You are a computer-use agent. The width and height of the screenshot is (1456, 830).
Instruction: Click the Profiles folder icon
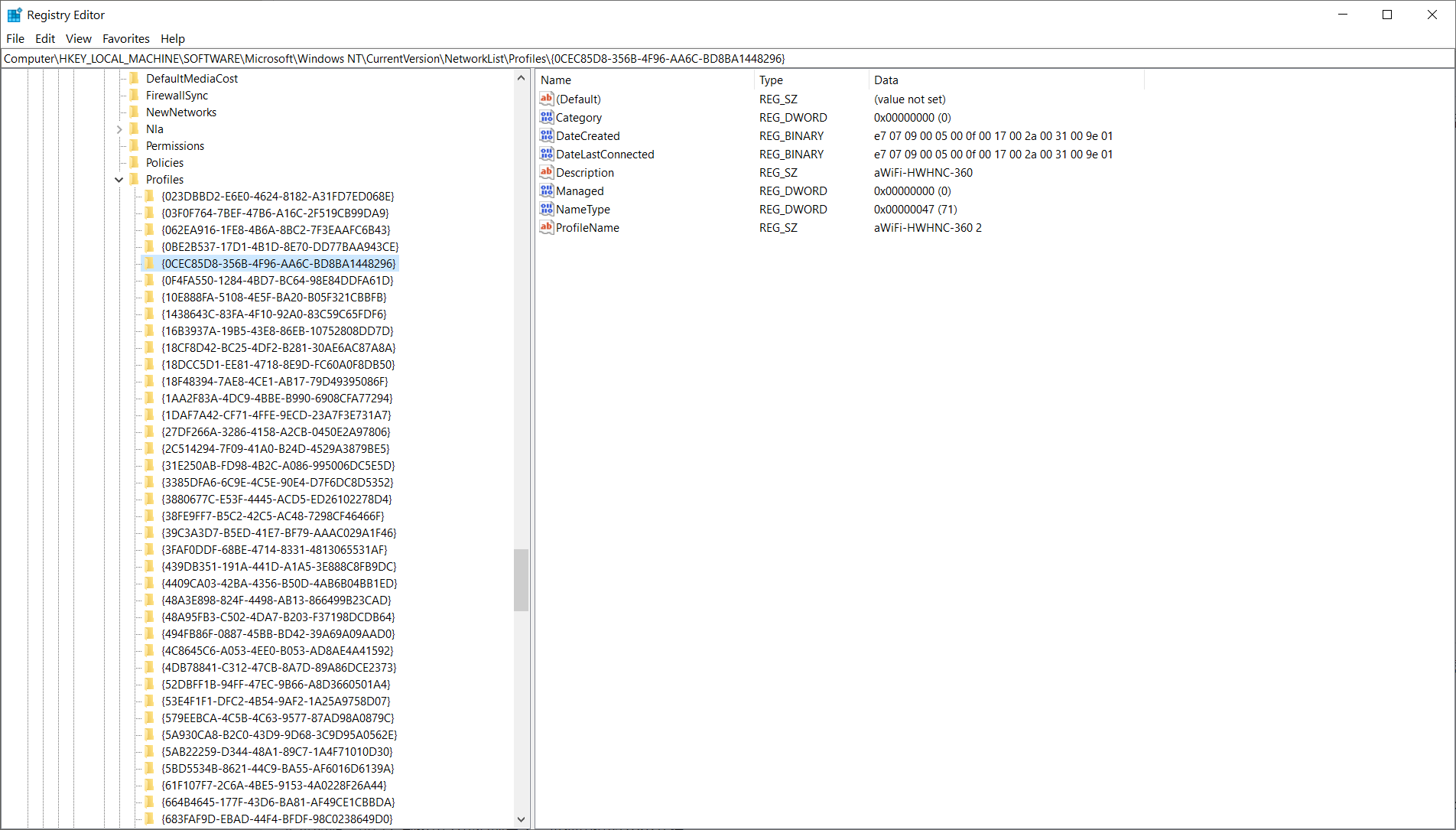pyautogui.click(x=135, y=179)
